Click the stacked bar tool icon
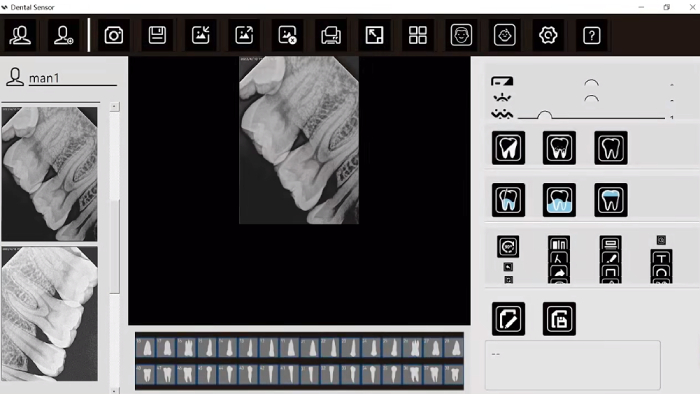The width and height of the screenshot is (700, 394). [610, 244]
